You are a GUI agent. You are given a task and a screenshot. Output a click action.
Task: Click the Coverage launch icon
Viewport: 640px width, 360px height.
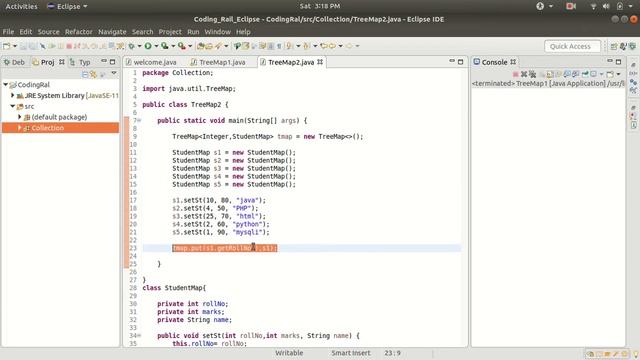click(164, 46)
